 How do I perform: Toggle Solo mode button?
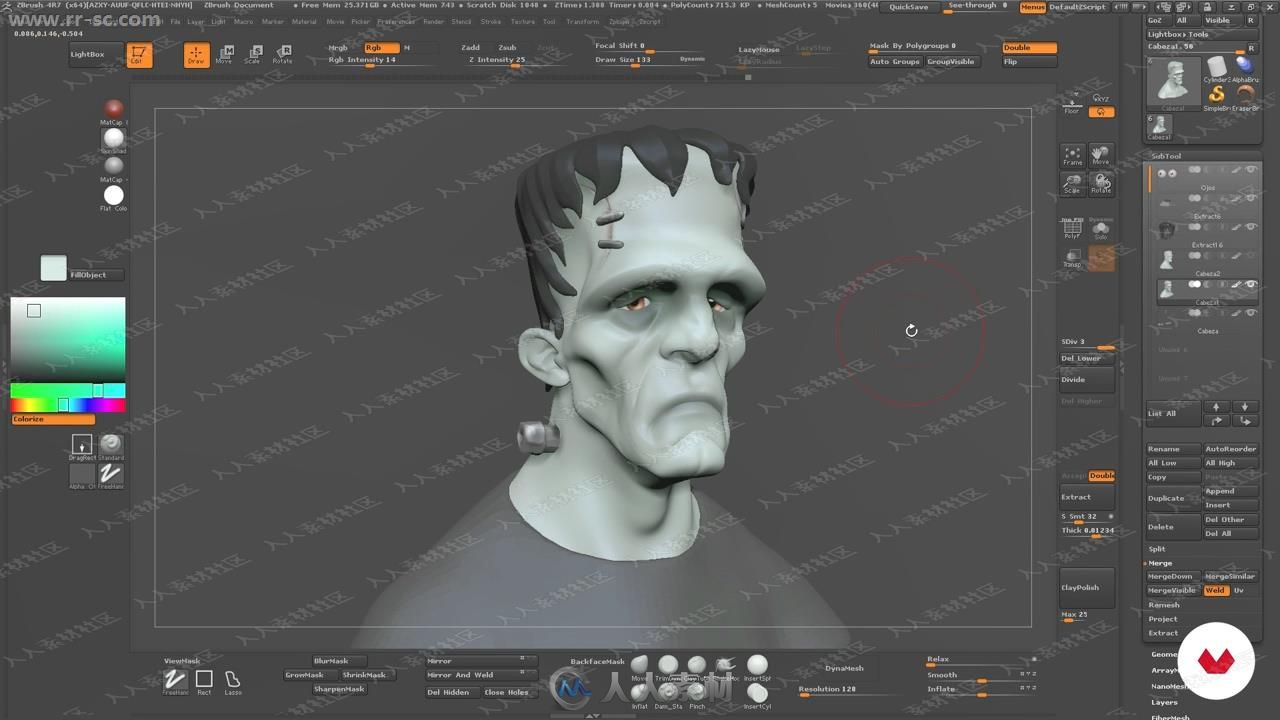pos(1100,229)
